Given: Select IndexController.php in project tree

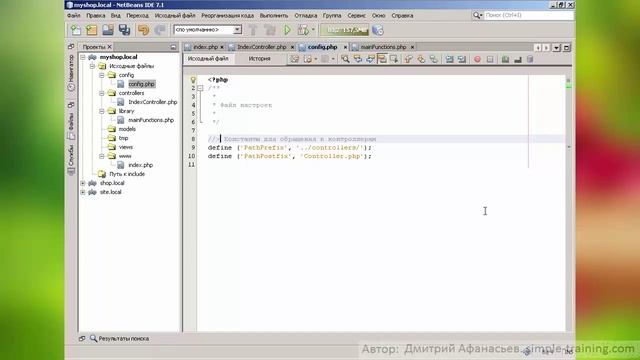Looking at the screenshot, I should [153, 102].
